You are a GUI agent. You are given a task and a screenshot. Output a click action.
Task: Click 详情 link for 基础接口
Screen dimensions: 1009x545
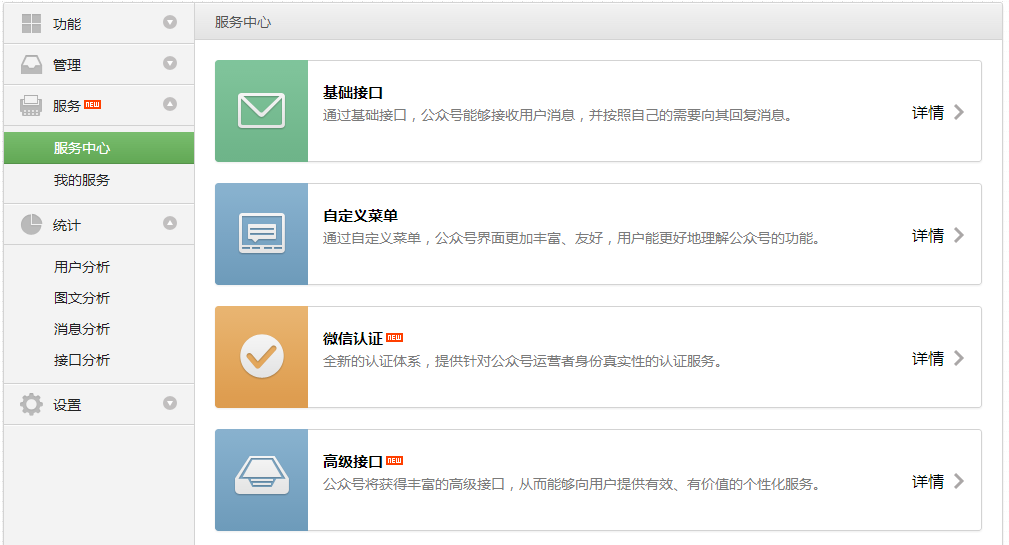(928, 113)
